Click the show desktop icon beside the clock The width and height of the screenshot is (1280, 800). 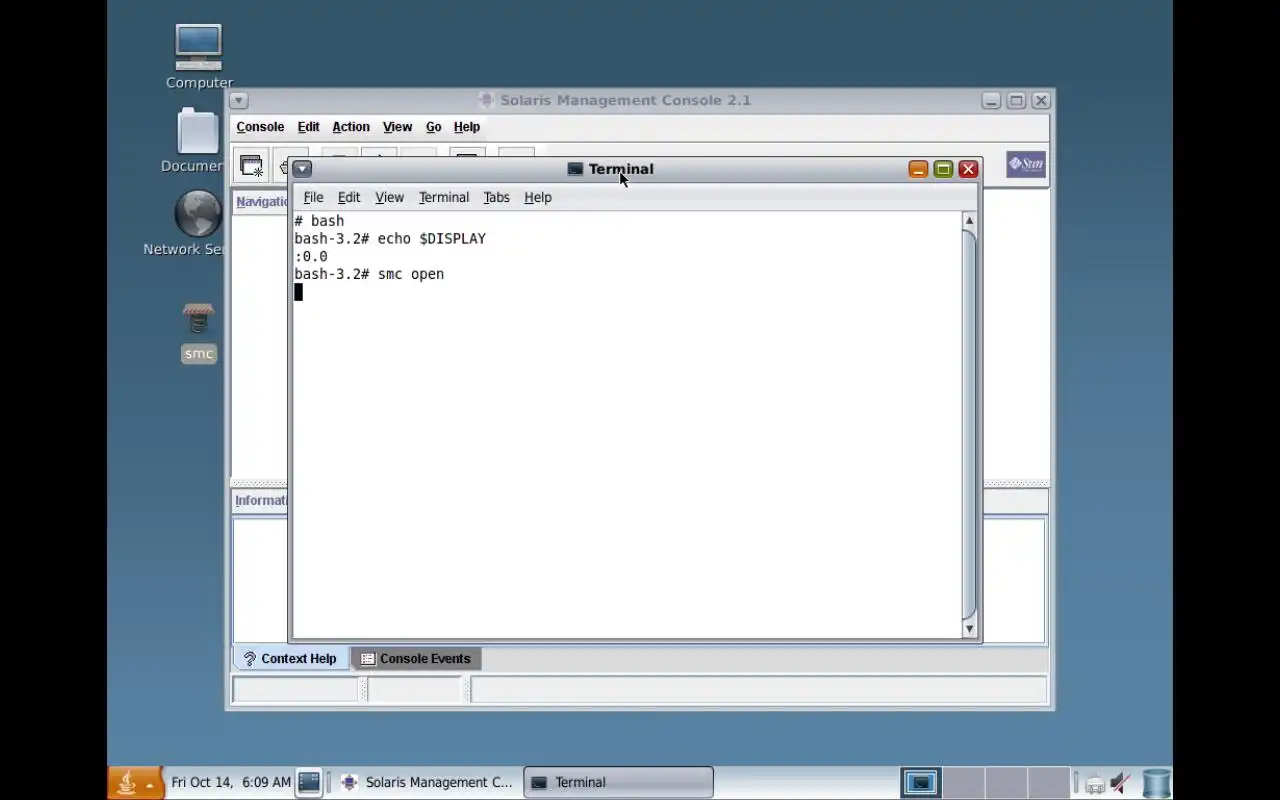tap(309, 782)
